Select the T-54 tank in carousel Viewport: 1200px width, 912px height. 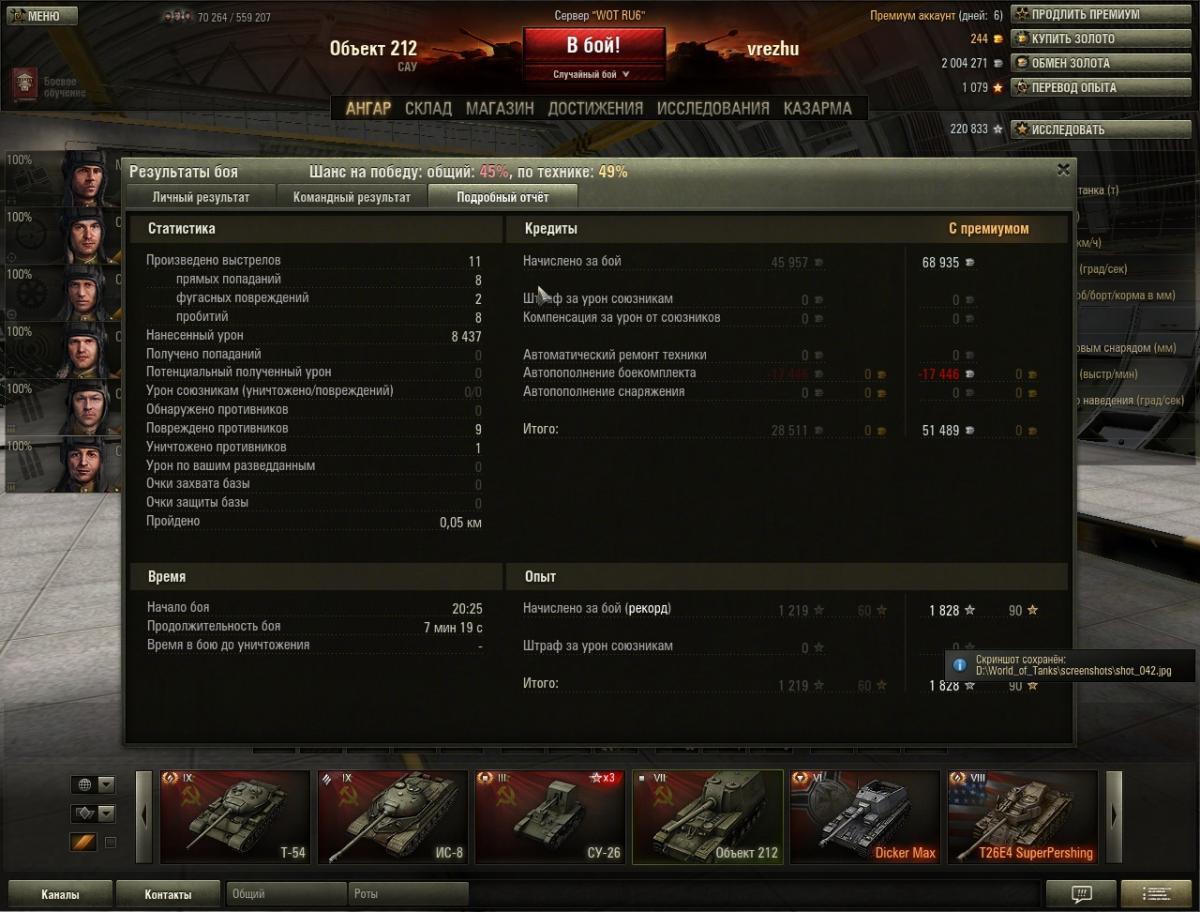(234, 816)
